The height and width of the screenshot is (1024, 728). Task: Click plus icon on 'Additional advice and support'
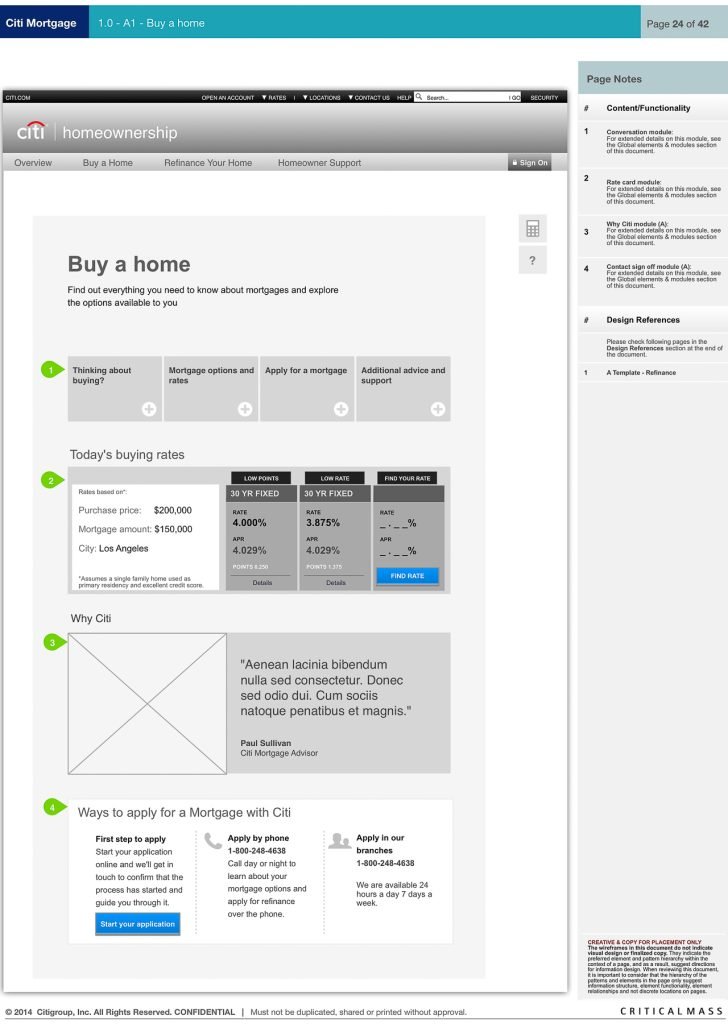tap(437, 409)
